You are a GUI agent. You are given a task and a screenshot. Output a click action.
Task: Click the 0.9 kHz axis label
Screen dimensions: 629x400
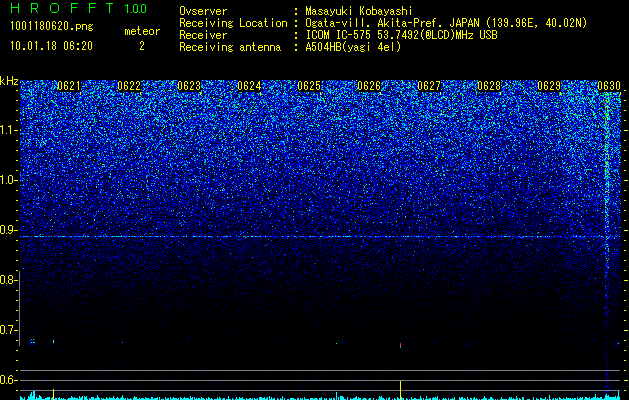[8, 230]
